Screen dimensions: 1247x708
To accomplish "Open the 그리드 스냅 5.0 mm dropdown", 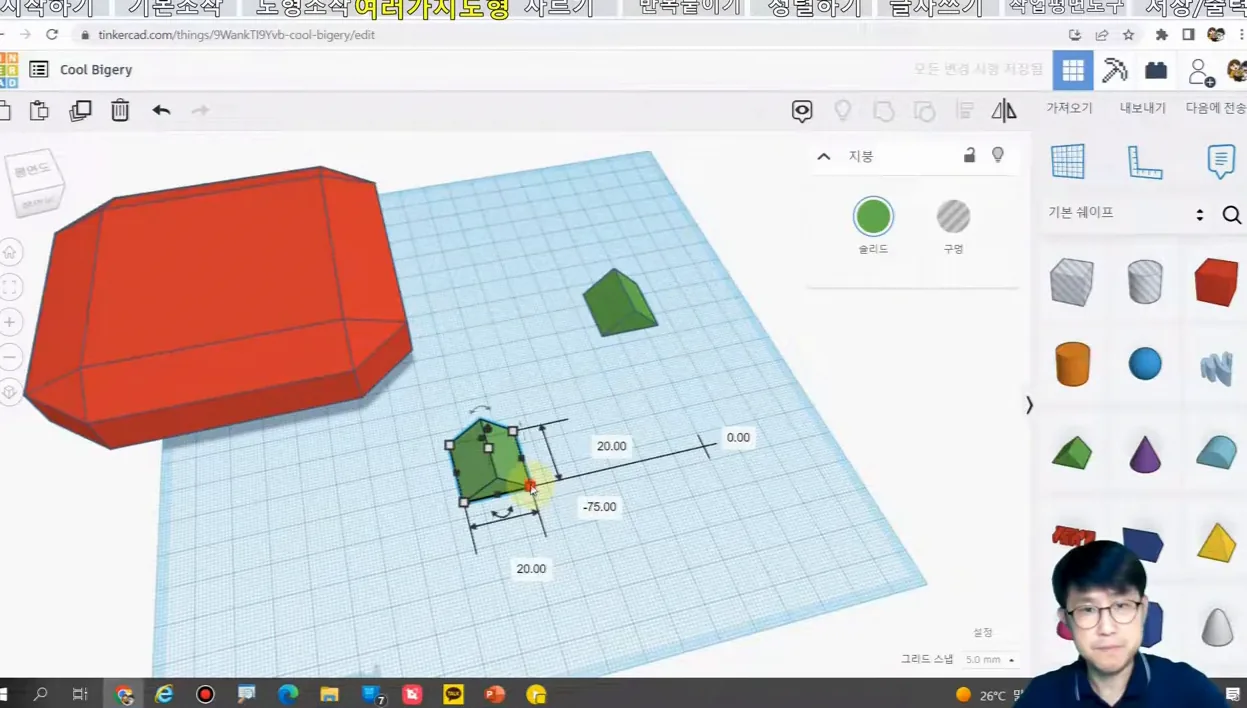I will tap(990, 660).
